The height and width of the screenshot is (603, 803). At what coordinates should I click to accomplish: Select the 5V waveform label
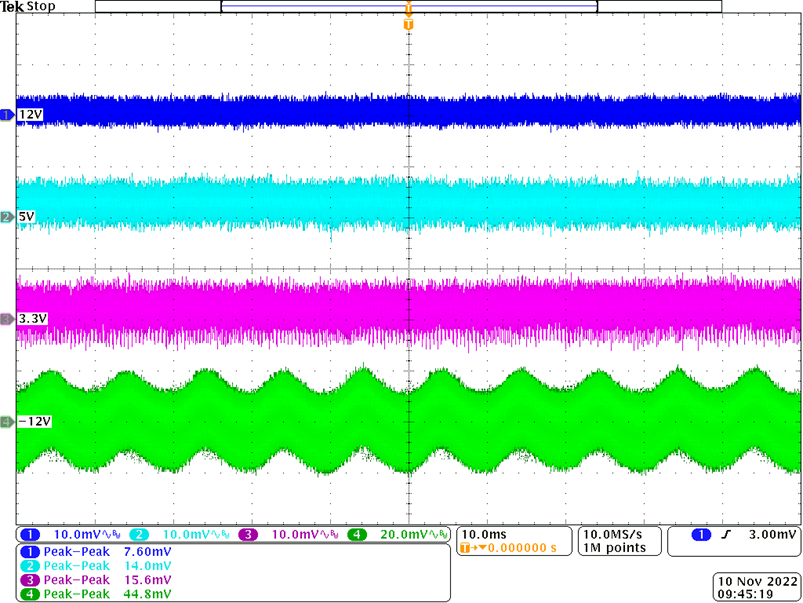click(x=27, y=217)
